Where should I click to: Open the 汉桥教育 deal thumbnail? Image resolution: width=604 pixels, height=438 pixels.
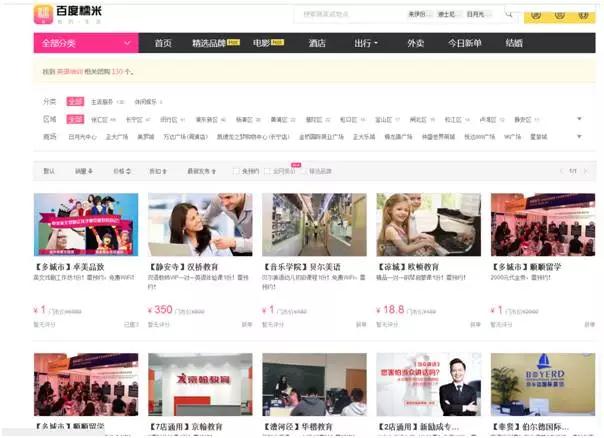[x=200, y=225]
